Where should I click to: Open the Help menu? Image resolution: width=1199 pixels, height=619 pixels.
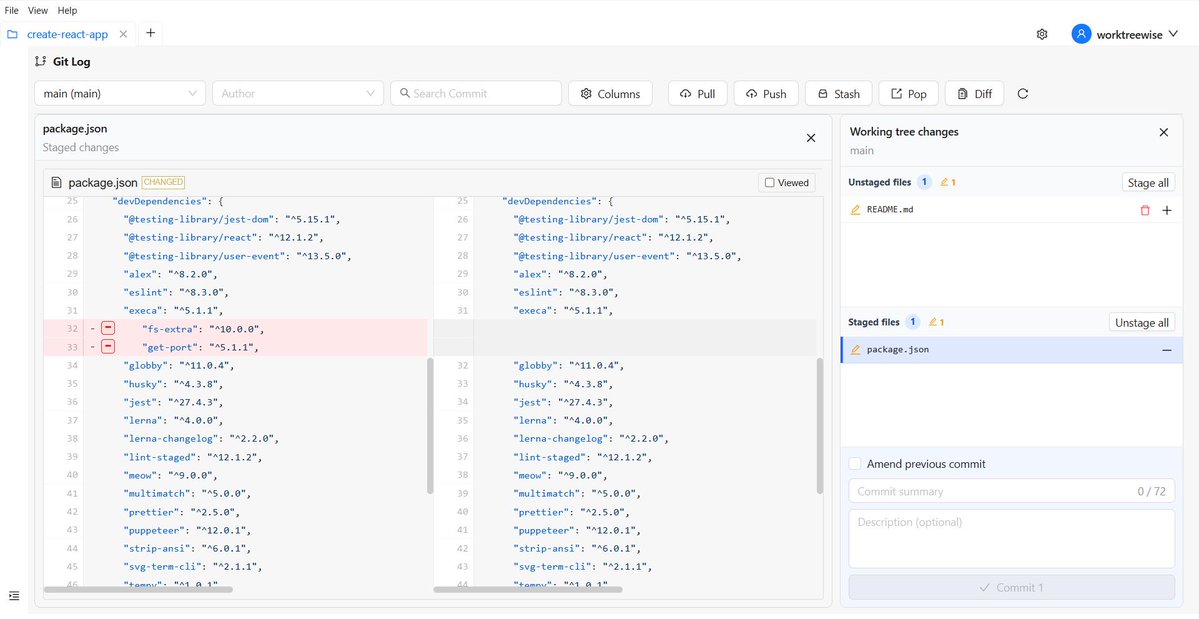coord(67,11)
